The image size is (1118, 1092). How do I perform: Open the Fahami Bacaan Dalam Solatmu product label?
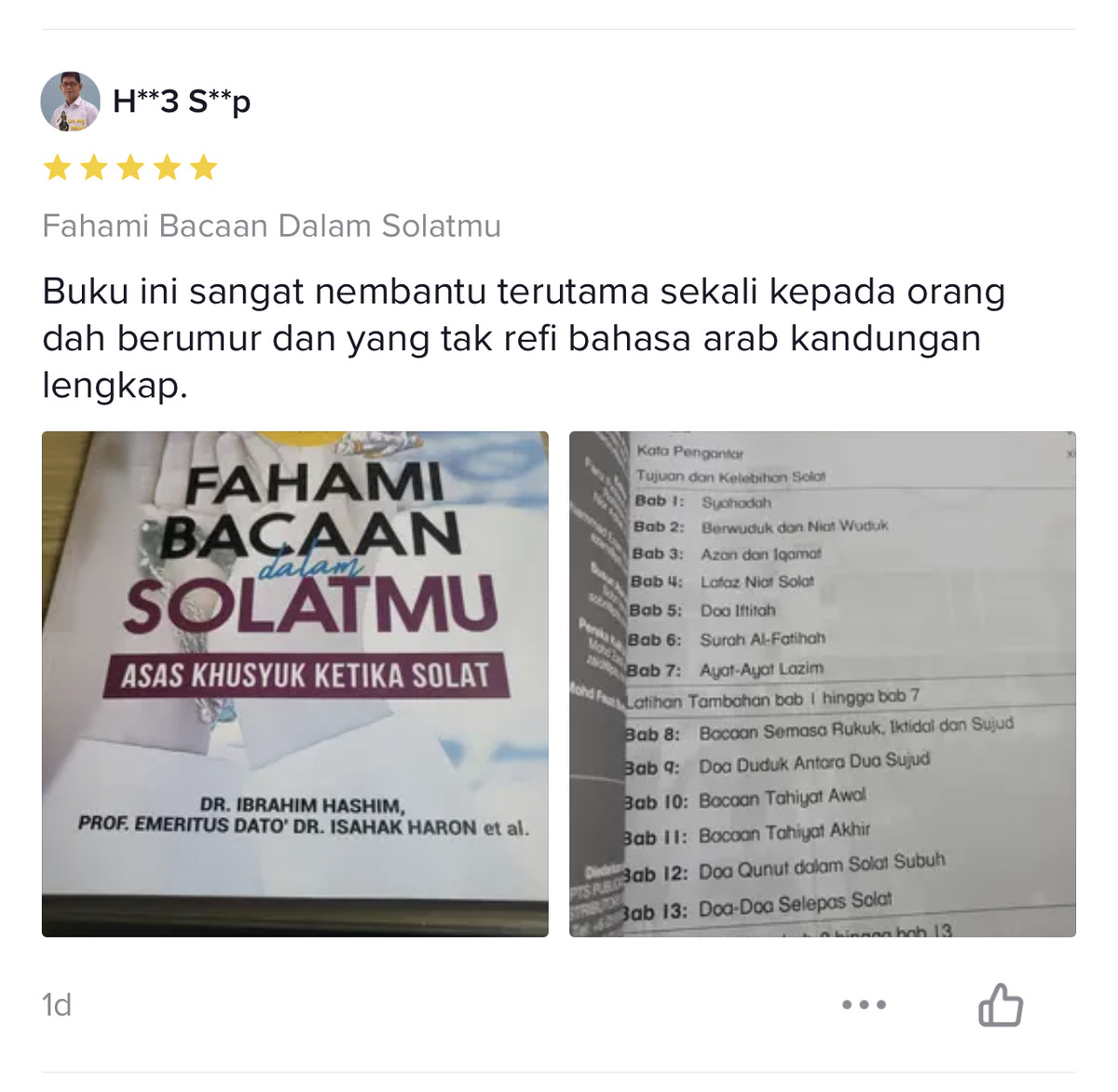272,225
